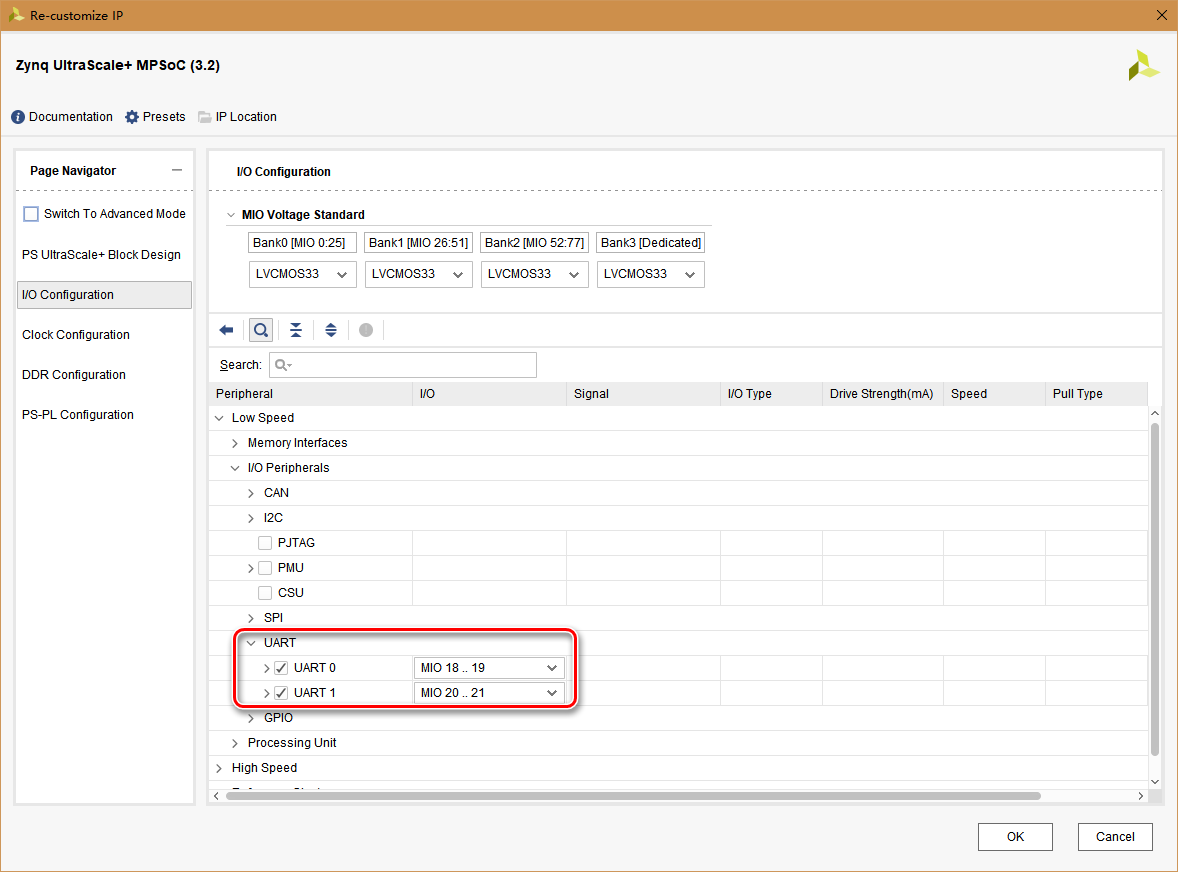Collapse the I/O Peripherals node
This screenshot has height=872, width=1178.
pyautogui.click(x=235, y=468)
